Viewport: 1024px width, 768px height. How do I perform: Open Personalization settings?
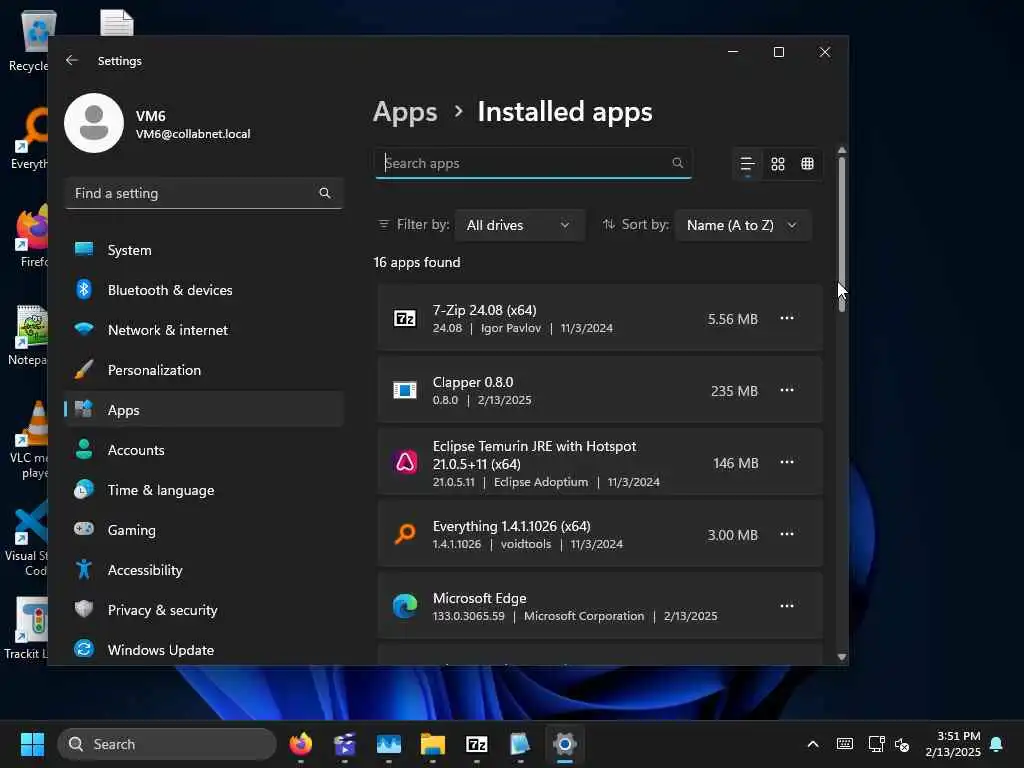tap(204, 370)
